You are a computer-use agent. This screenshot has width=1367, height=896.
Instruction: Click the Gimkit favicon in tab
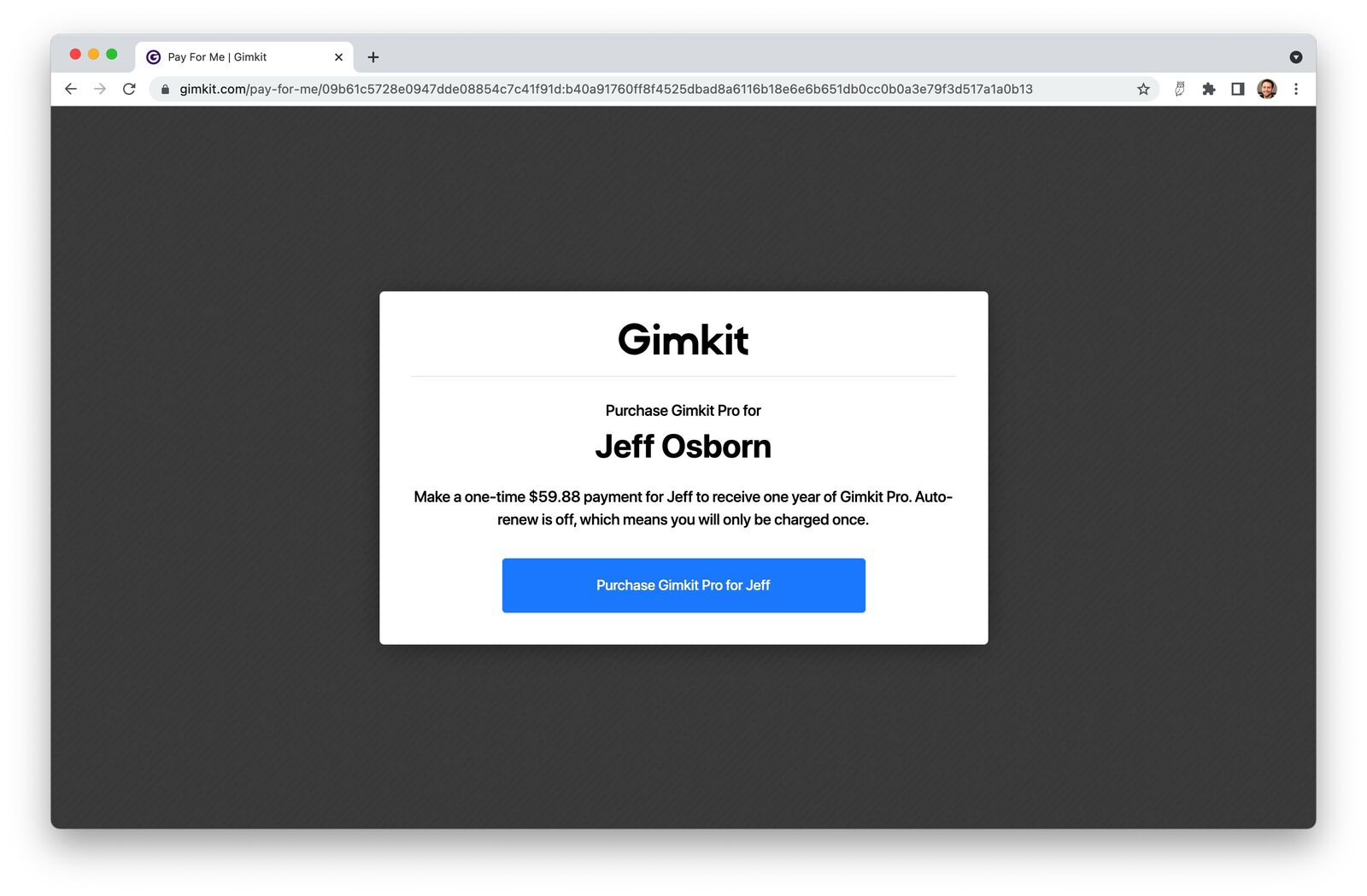[154, 57]
